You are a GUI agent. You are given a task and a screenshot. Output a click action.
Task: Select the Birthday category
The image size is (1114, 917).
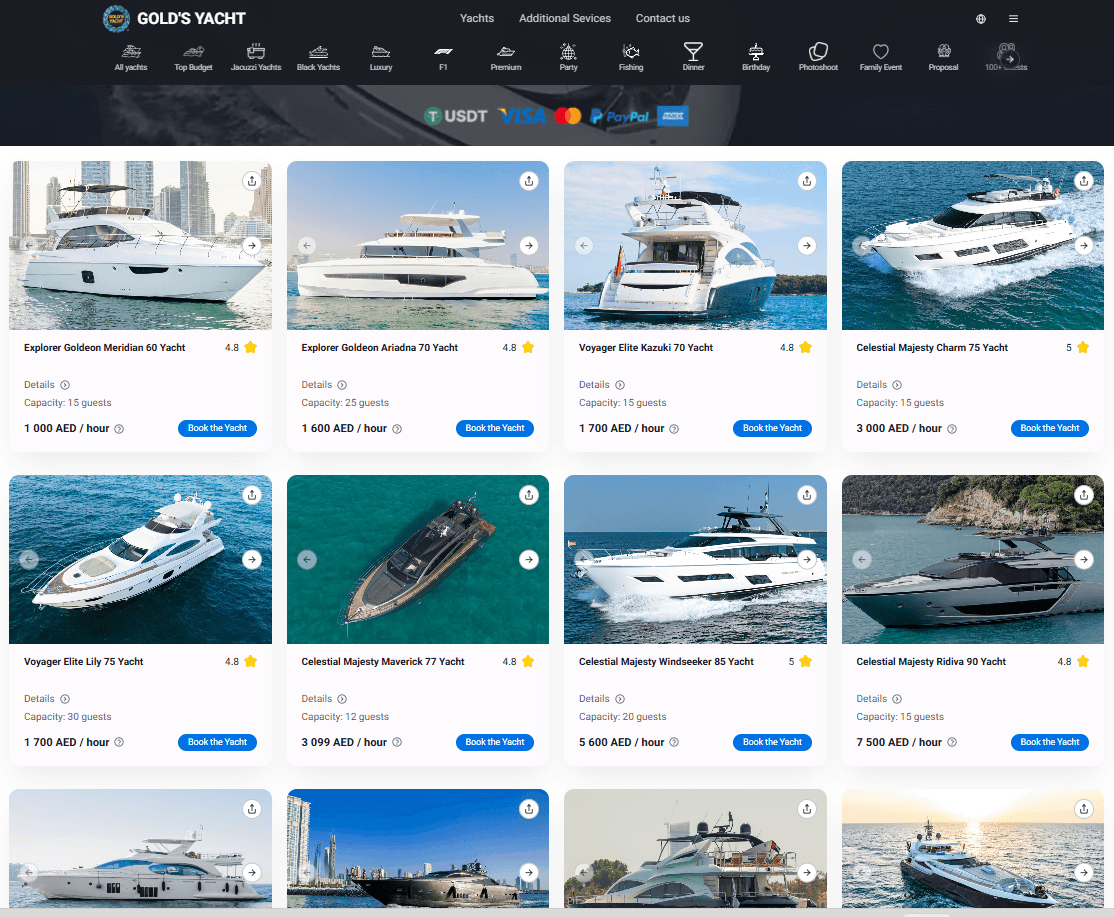[756, 57]
